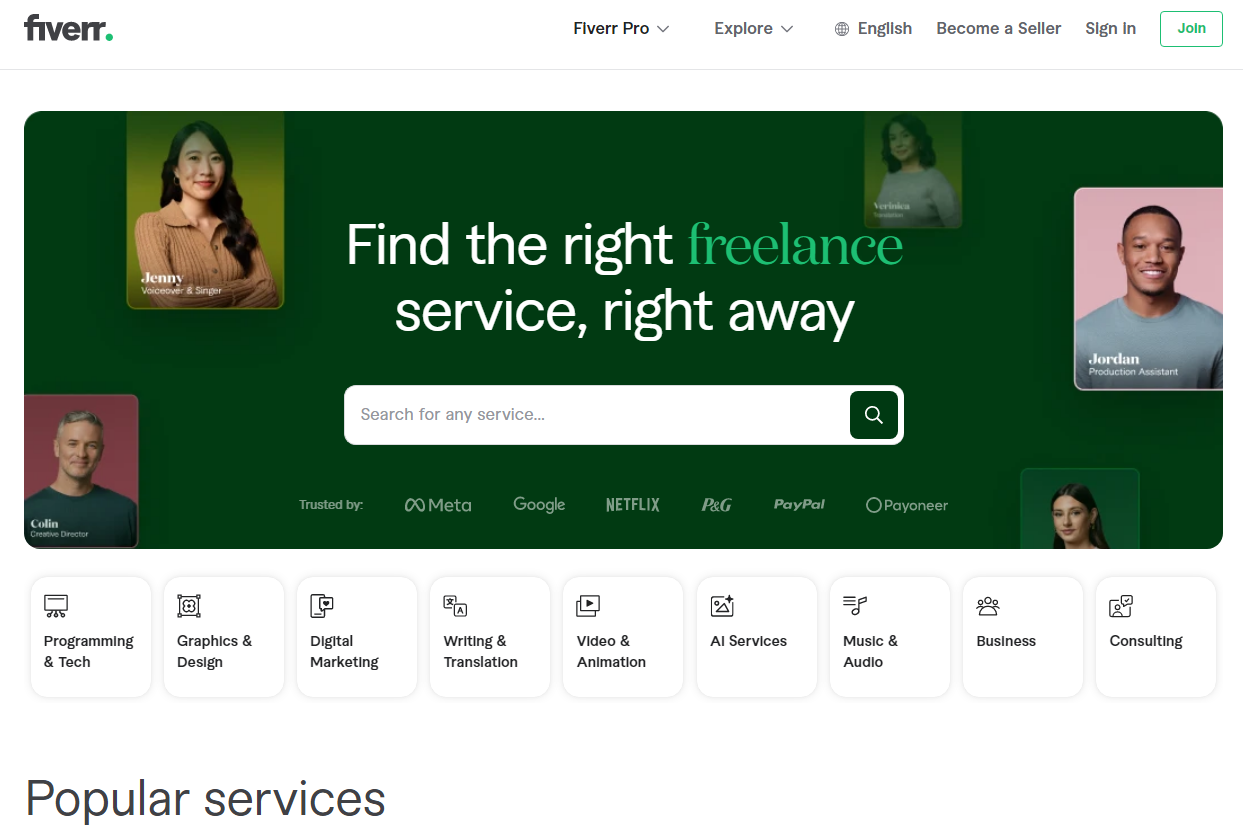The image size is (1243, 835).
Task: Click the Become a Seller link
Action: 998,28
